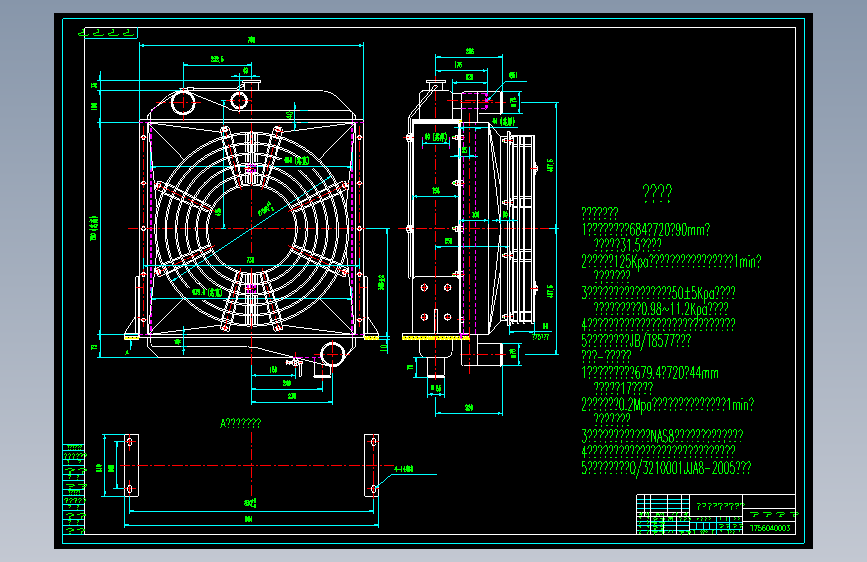867x562 pixels.
Task: Select the note containing NAS8
Action: point(662,435)
